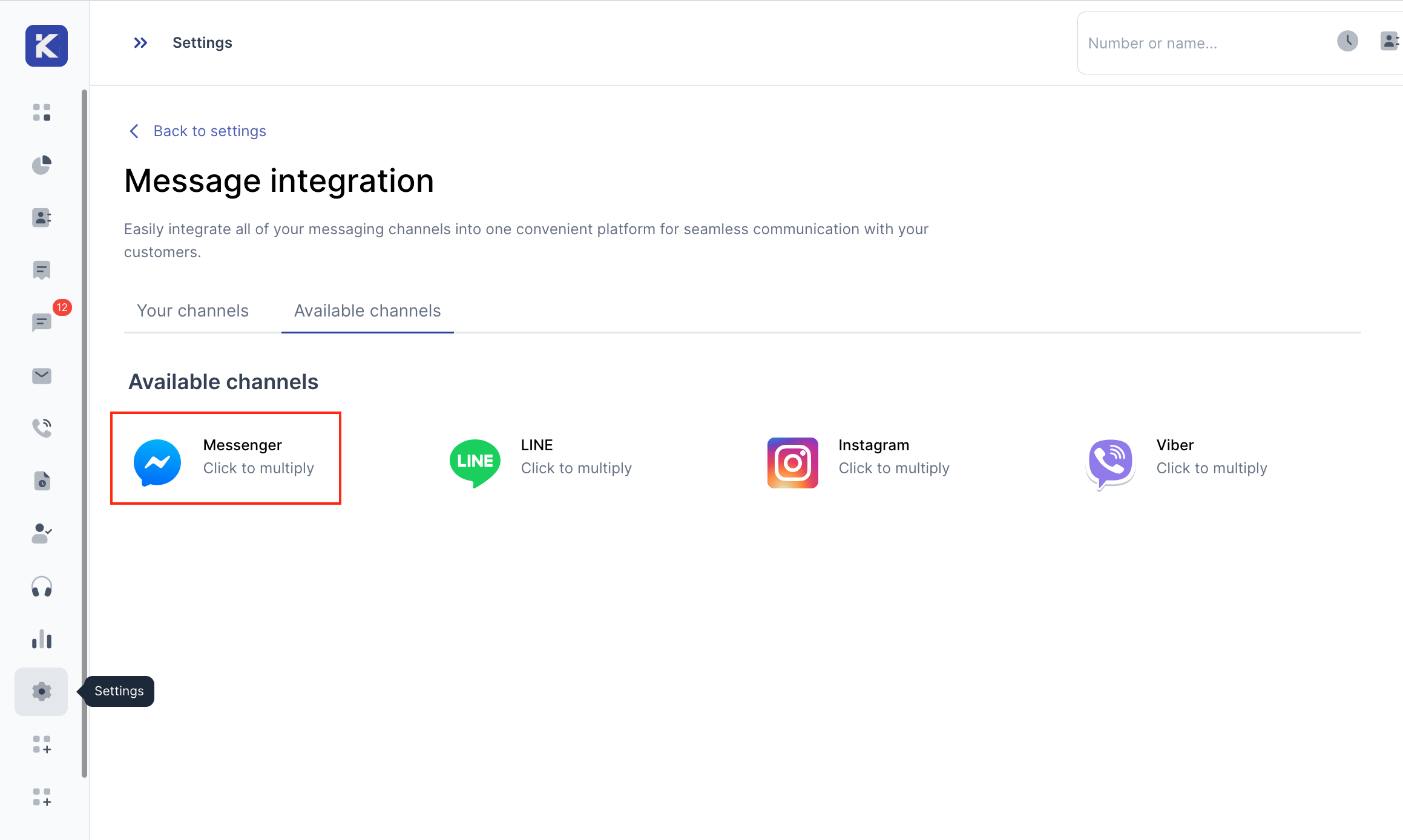Viewport: 1403px width, 840px height.
Task: Click the back chevron arrow
Action: [x=134, y=131]
